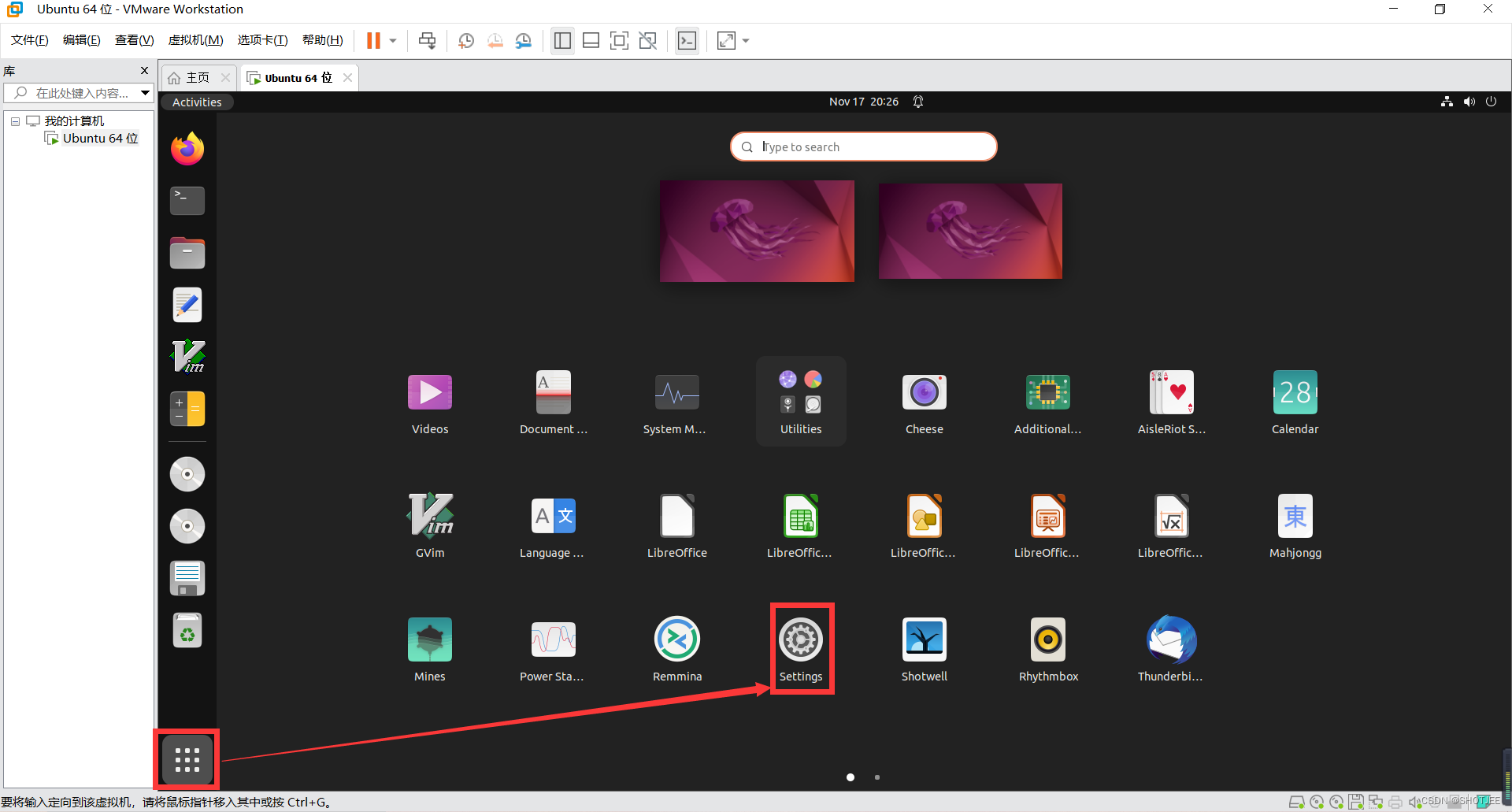Open the Settings app in the grid
The height and width of the screenshot is (812, 1512).
pos(801,648)
